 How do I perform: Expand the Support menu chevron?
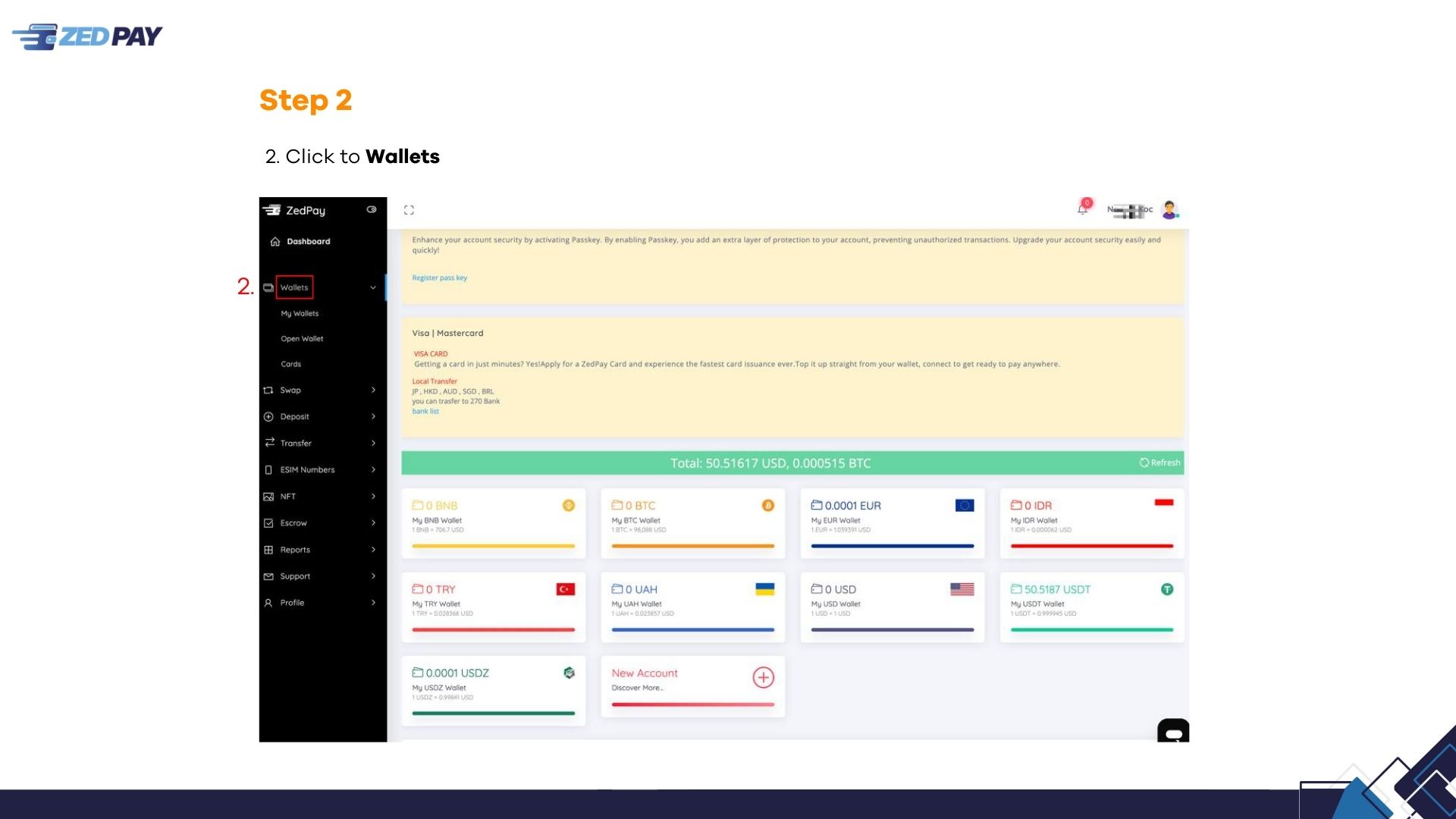[x=373, y=576]
